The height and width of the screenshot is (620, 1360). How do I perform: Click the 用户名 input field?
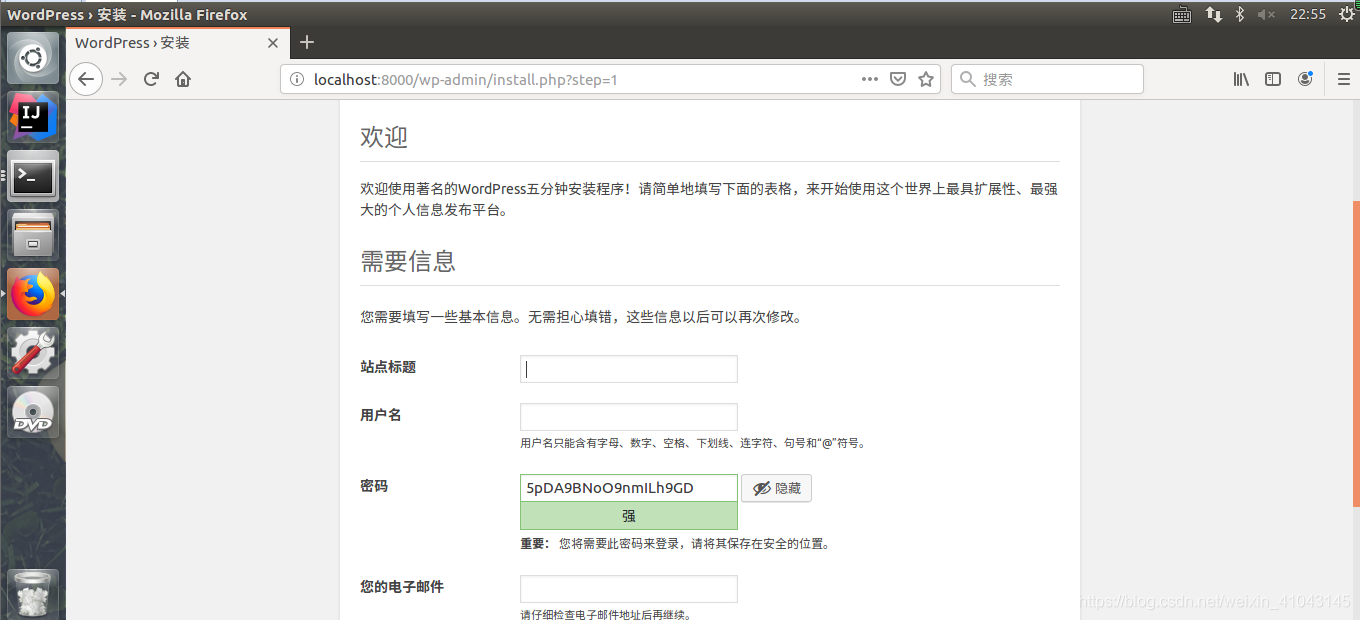pyautogui.click(x=629, y=417)
